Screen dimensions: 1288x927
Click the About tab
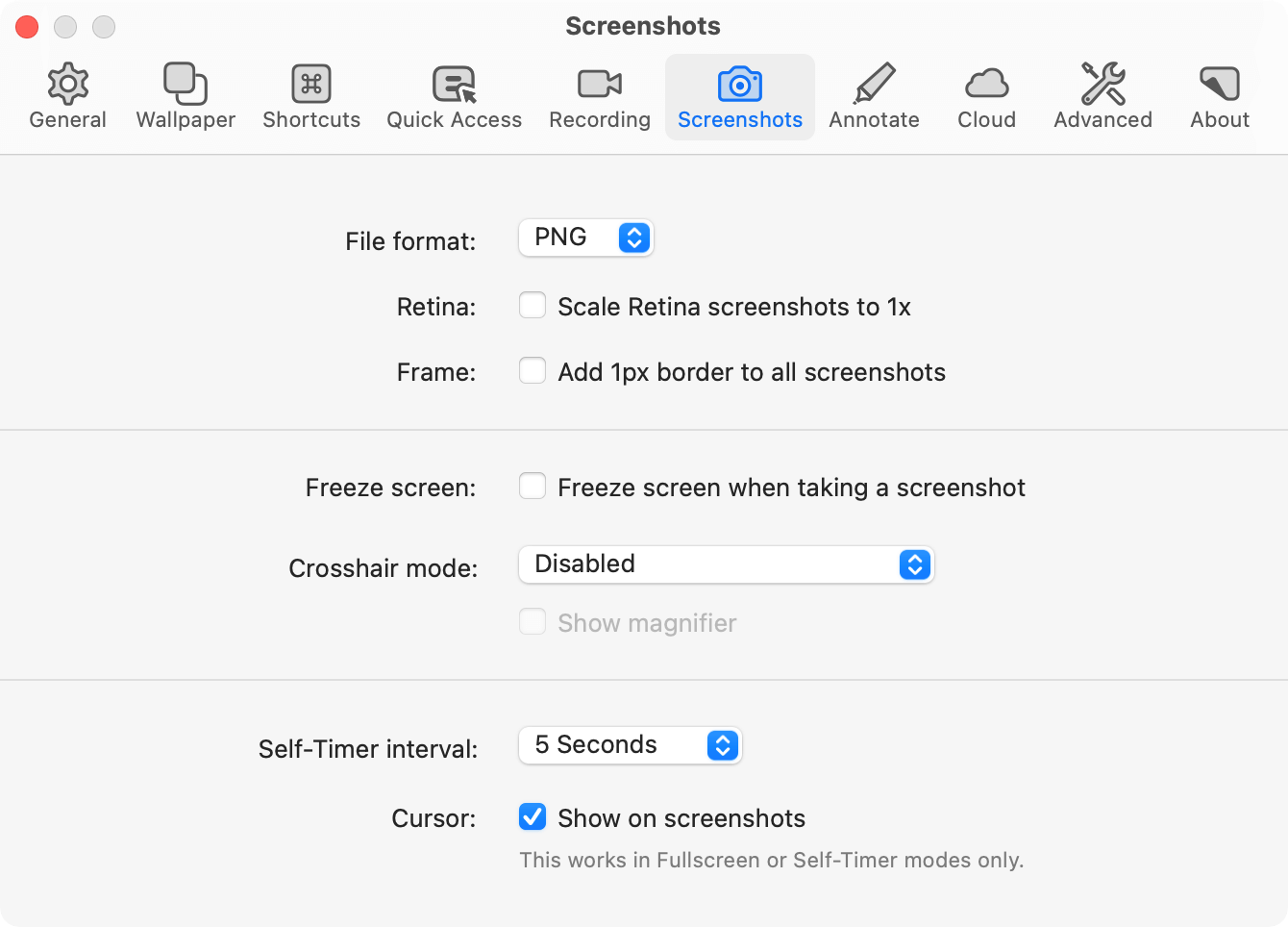[1219, 97]
